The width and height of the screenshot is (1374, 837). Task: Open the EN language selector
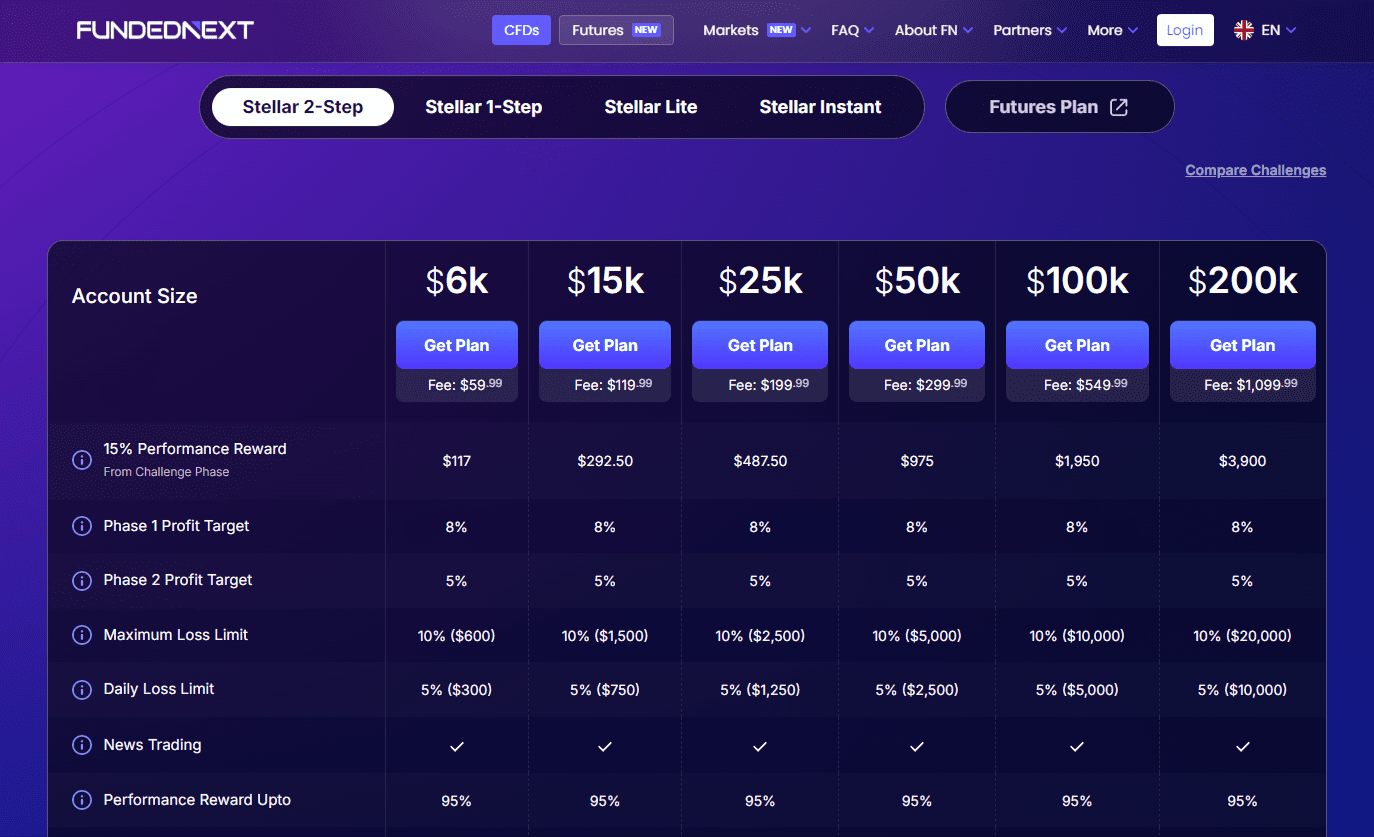pos(1265,30)
